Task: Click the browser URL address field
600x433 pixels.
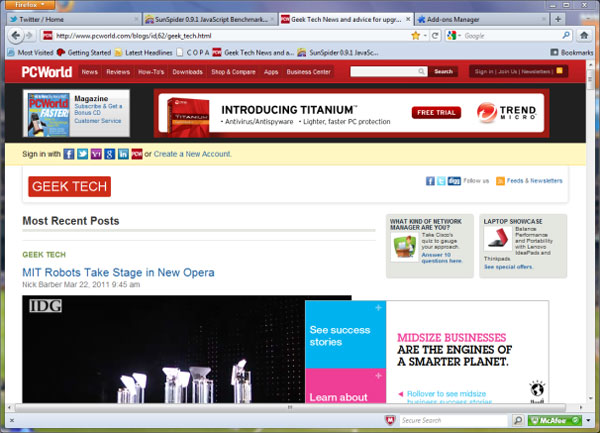Action: tap(232, 36)
